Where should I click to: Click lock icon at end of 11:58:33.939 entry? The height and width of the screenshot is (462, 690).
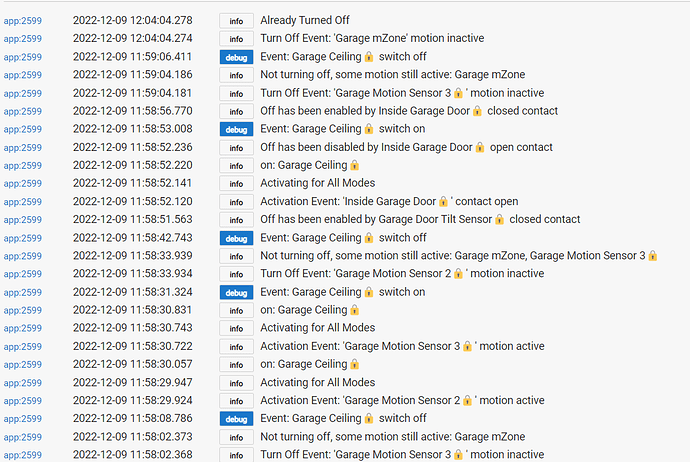click(x=653, y=256)
